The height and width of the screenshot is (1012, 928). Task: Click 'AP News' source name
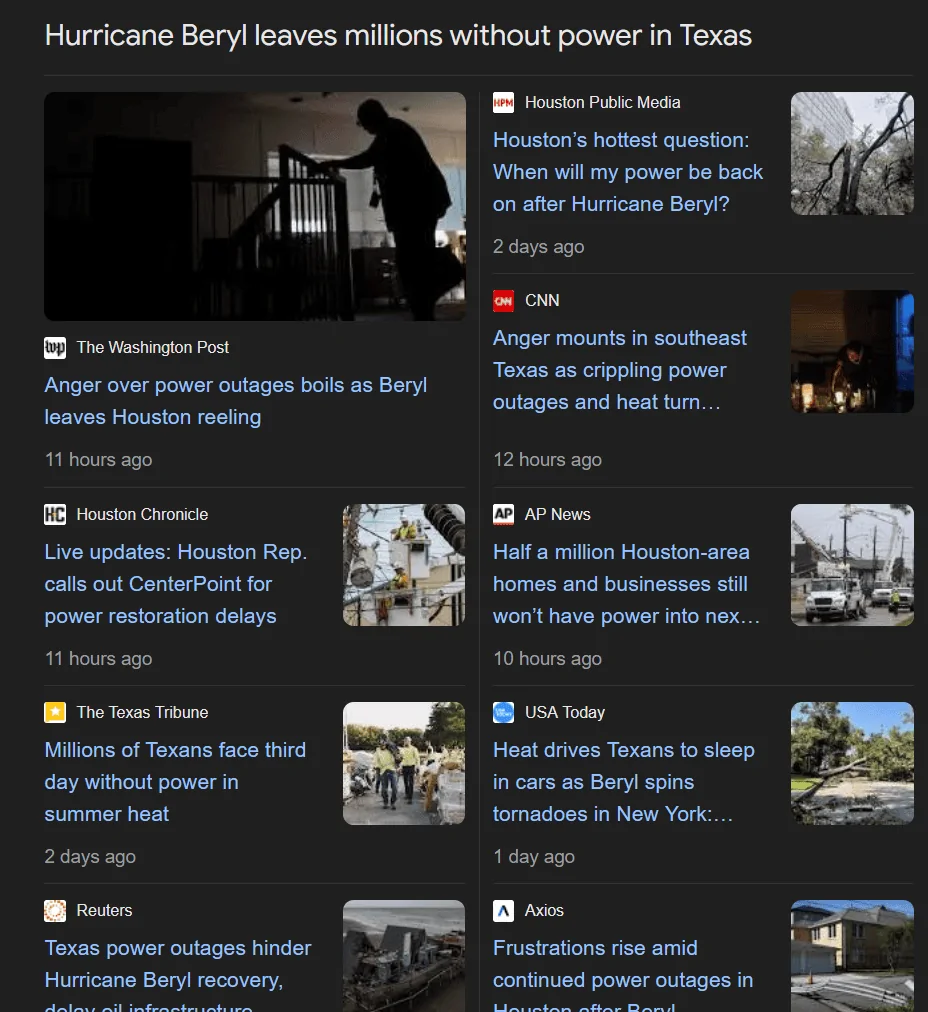click(x=558, y=514)
